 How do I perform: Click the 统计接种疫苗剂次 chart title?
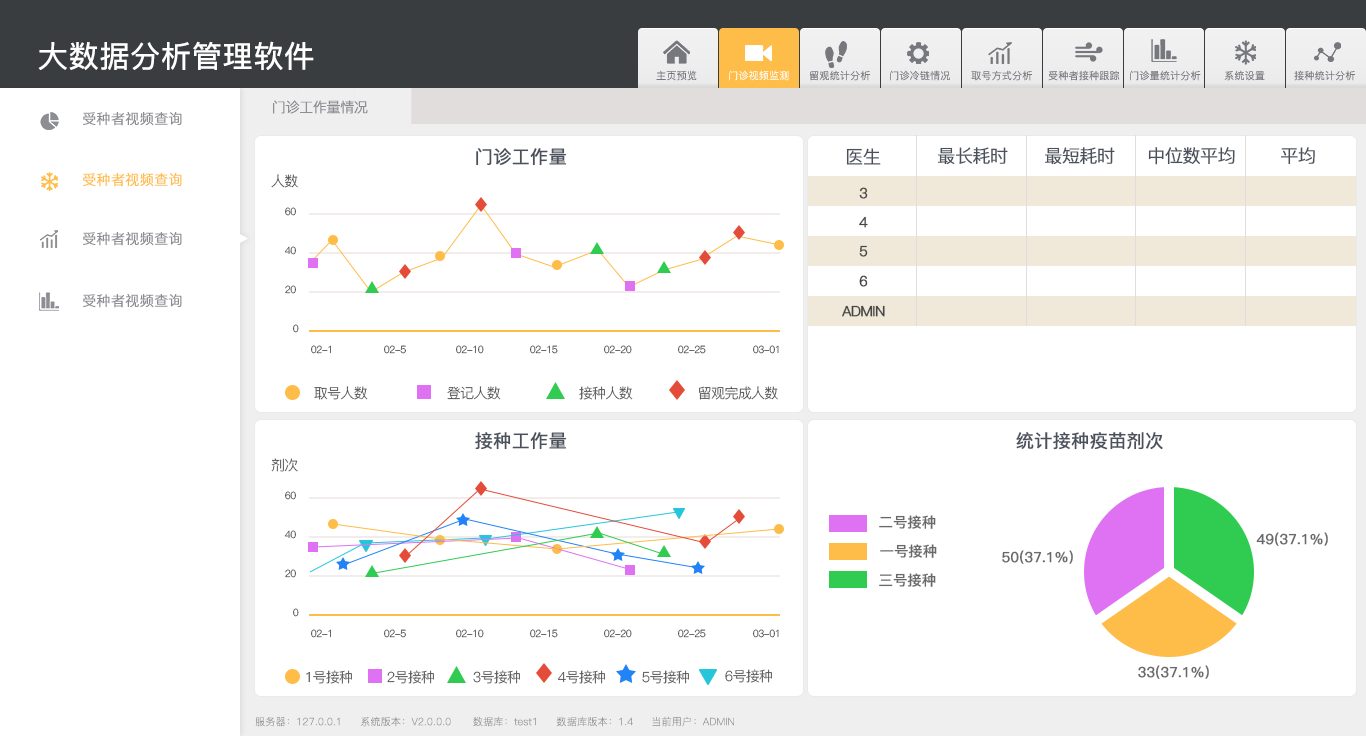point(1089,441)
